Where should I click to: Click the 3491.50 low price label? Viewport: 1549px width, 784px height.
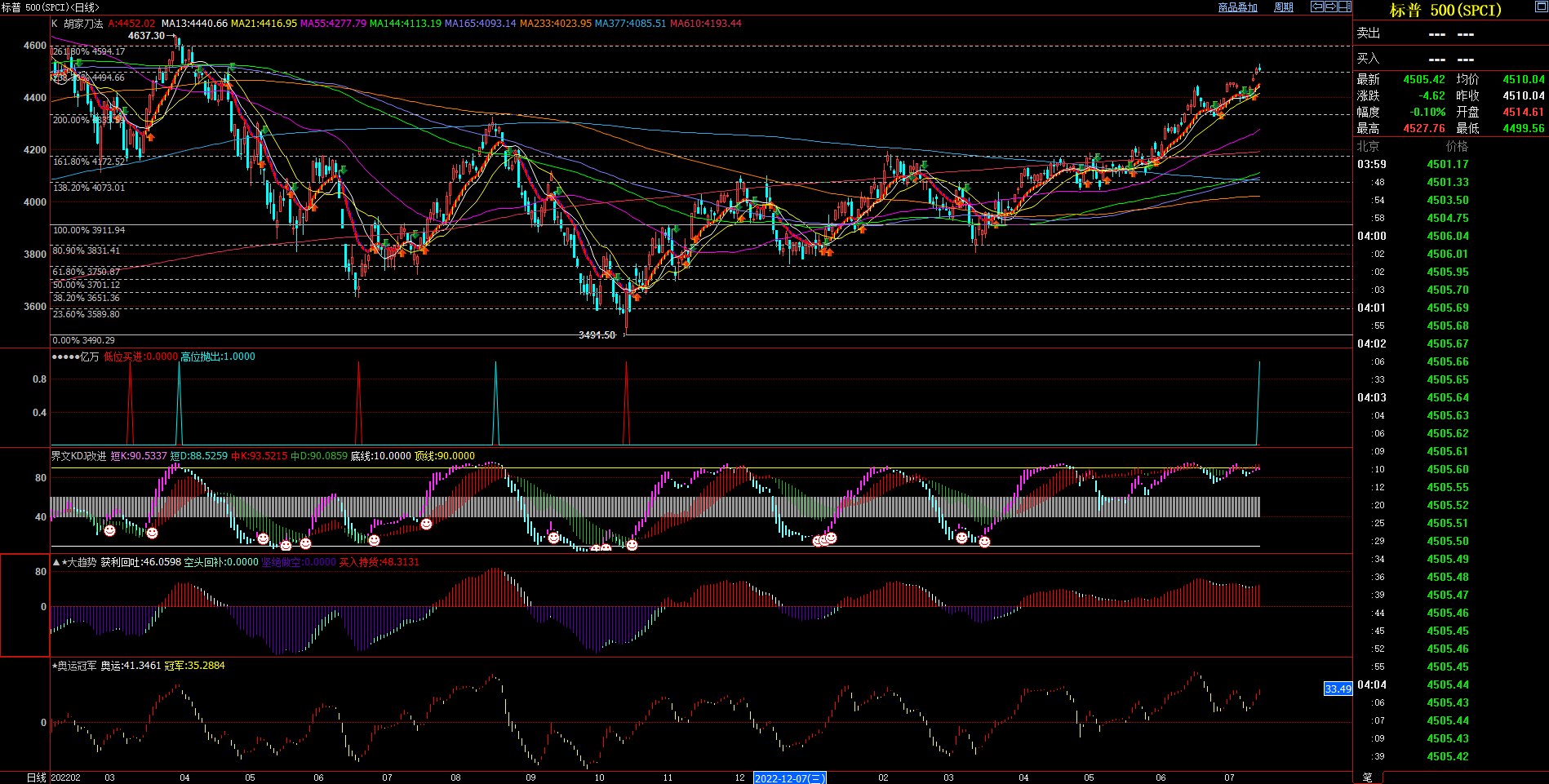click(x=597, y=335)
